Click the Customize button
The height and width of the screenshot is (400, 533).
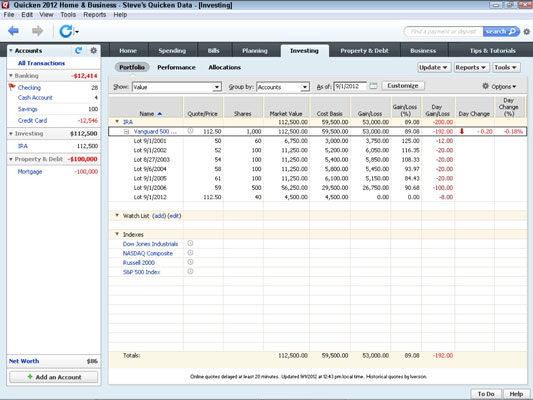pos(403,86)
